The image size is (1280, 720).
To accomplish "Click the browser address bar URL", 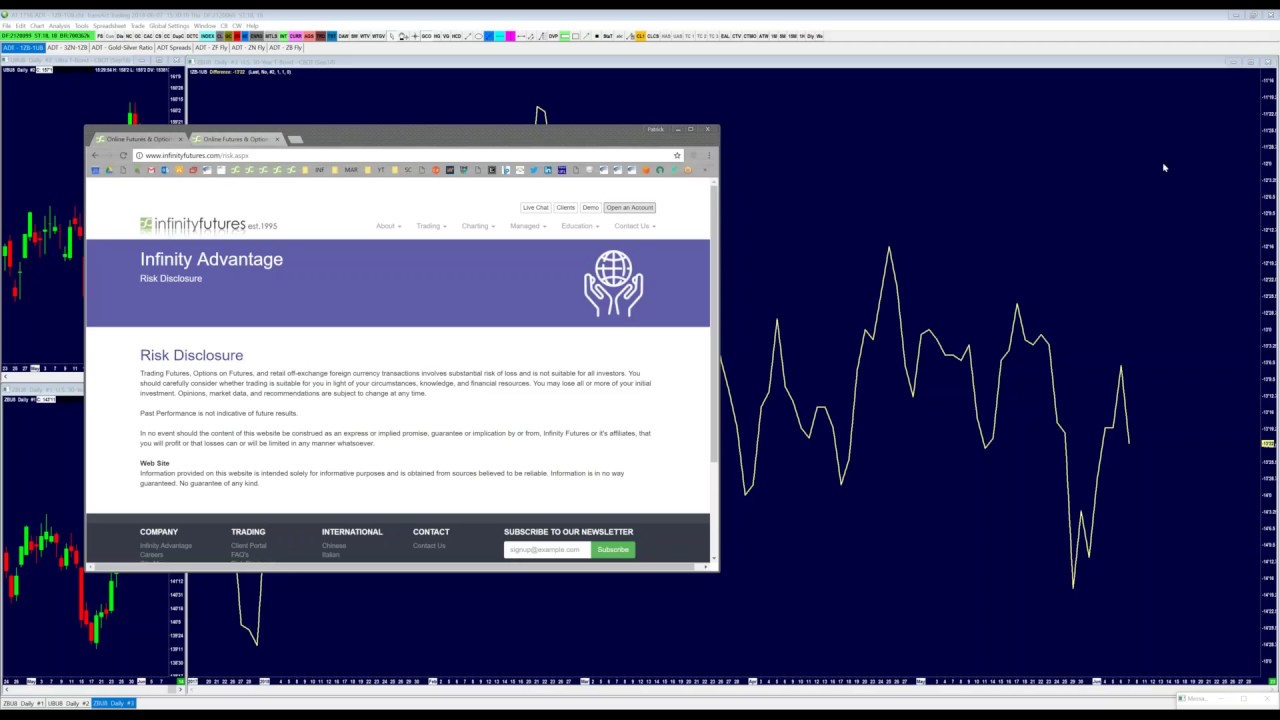I will pos(197,155).
